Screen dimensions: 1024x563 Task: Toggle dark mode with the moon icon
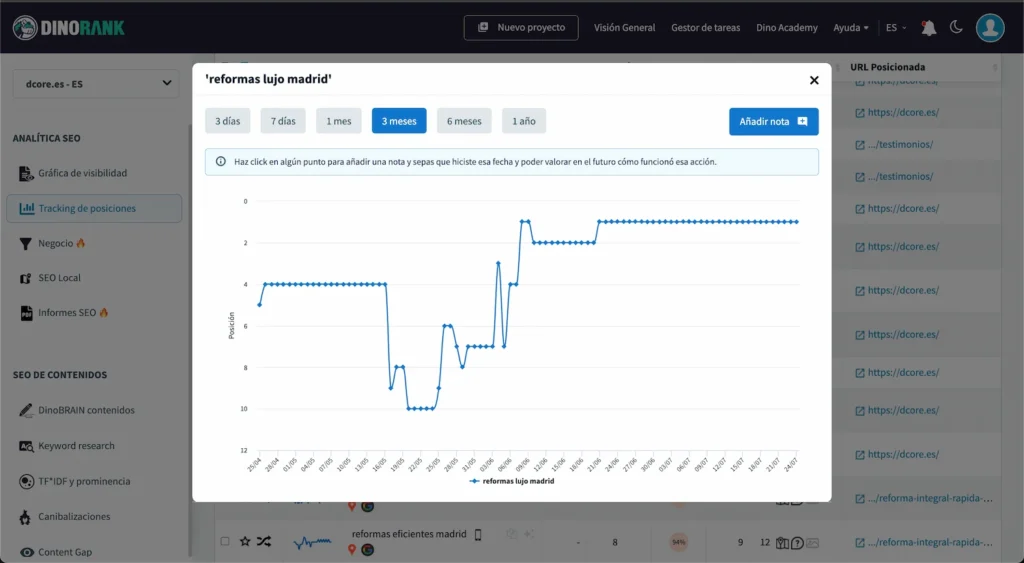956,28
